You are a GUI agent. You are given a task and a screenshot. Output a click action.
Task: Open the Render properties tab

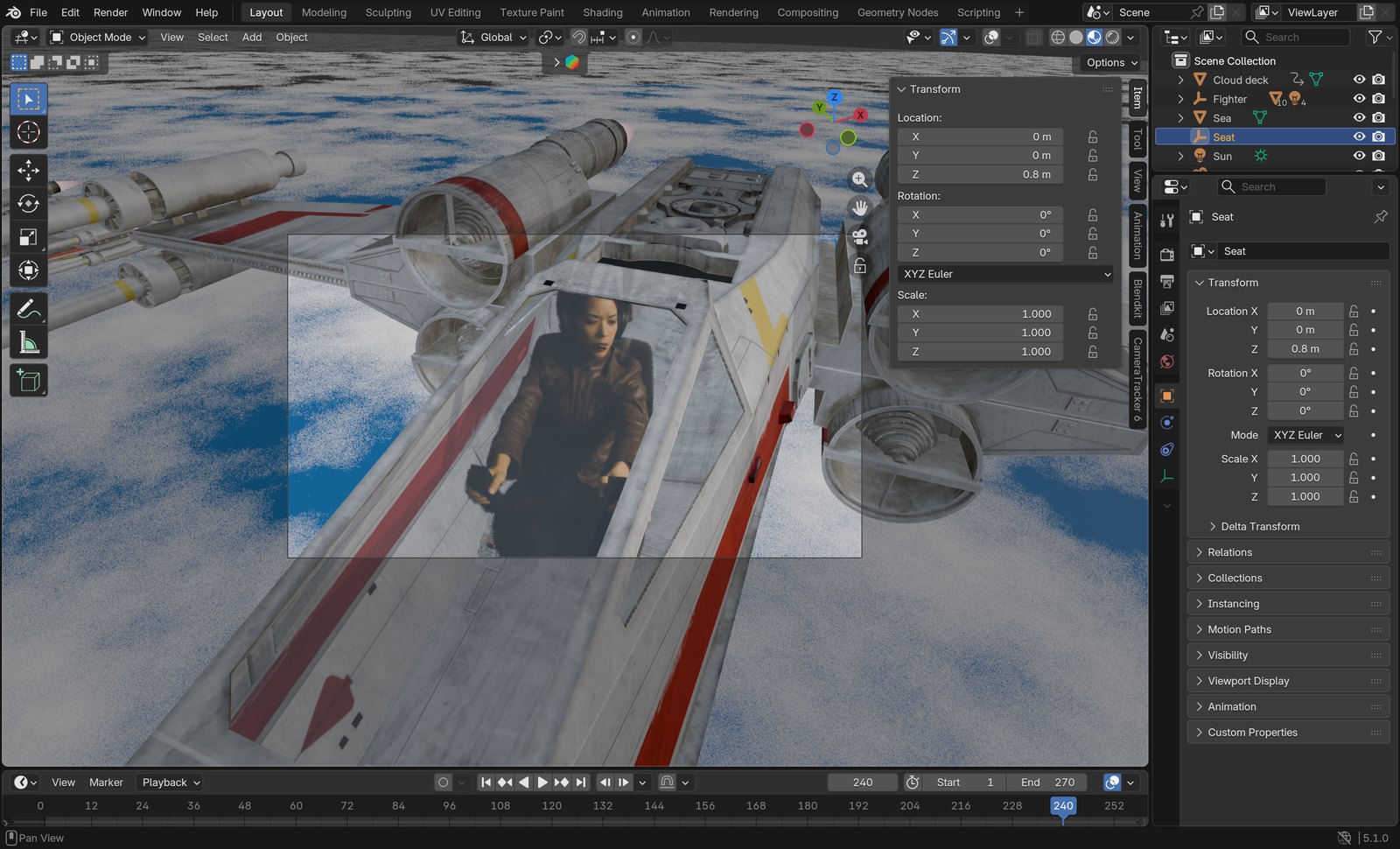coord(1167,255)
